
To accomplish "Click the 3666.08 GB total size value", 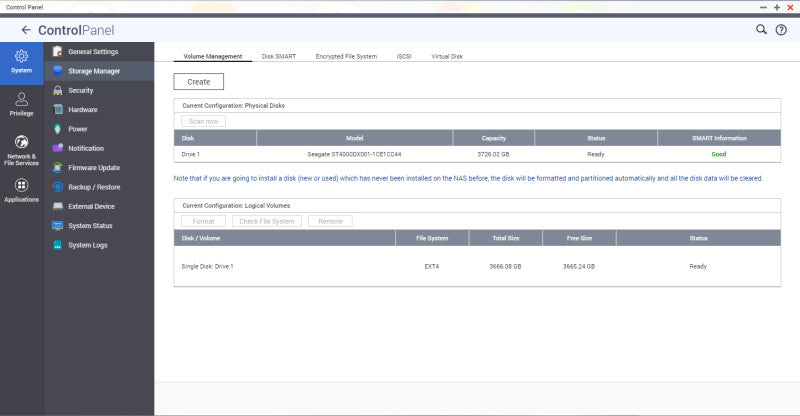I will (505, 266).
